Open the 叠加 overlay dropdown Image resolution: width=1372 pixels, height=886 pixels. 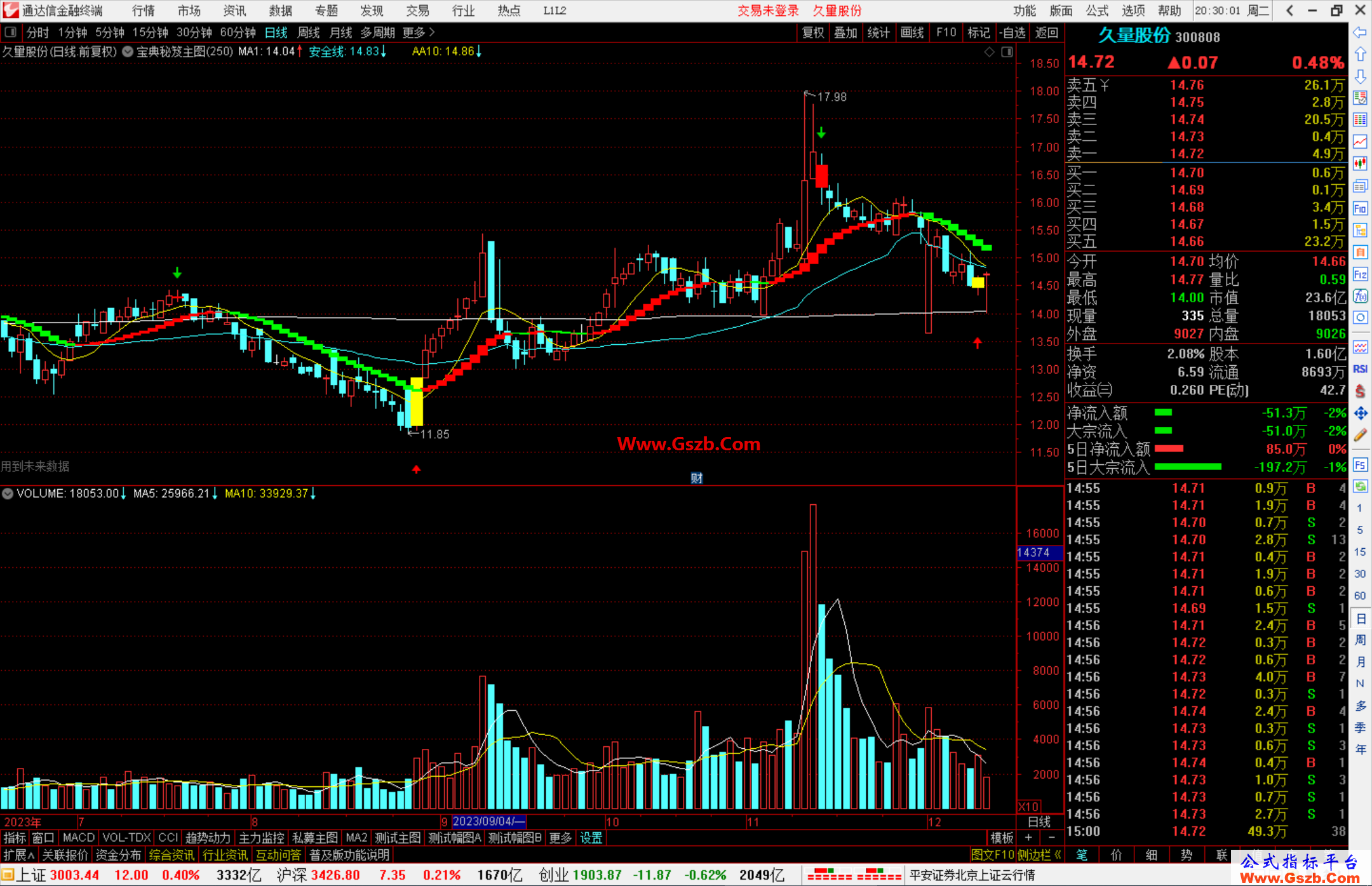[845, 32]
